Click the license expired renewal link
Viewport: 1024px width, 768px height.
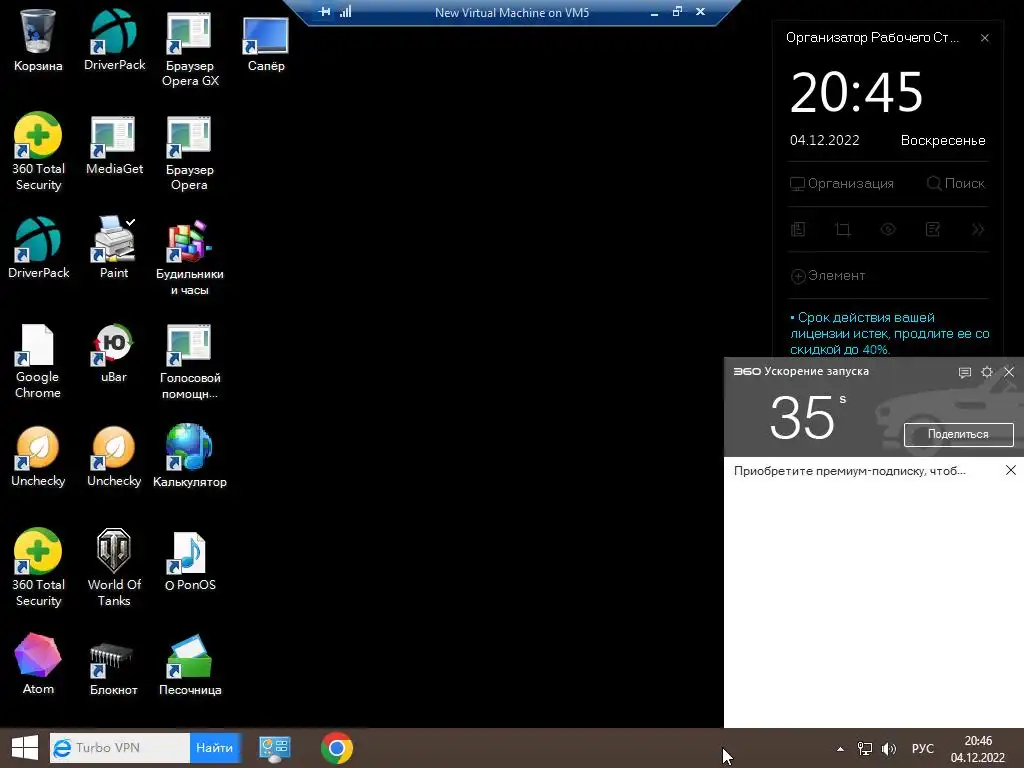point(889,334)
